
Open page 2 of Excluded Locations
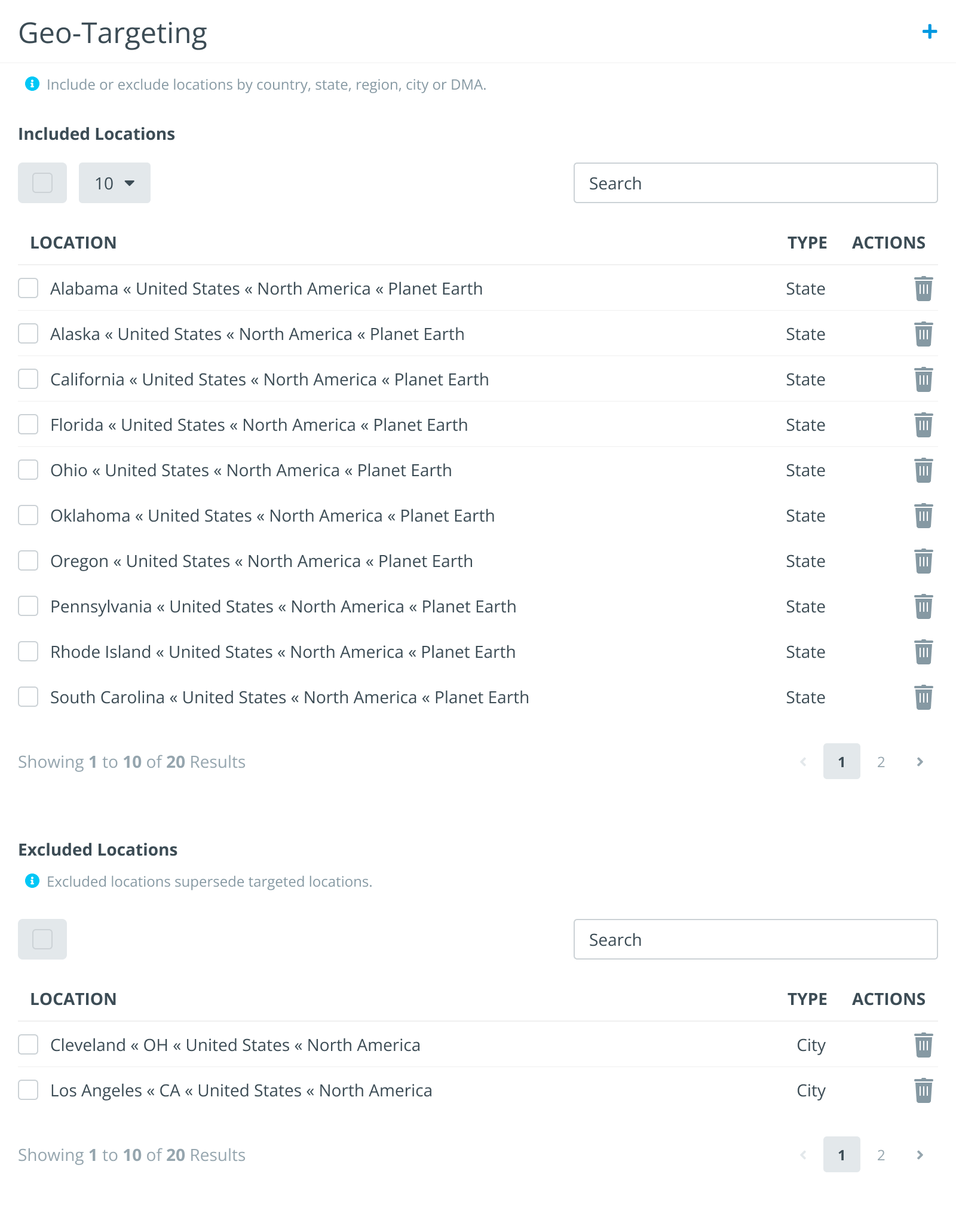click(881, 1155)
